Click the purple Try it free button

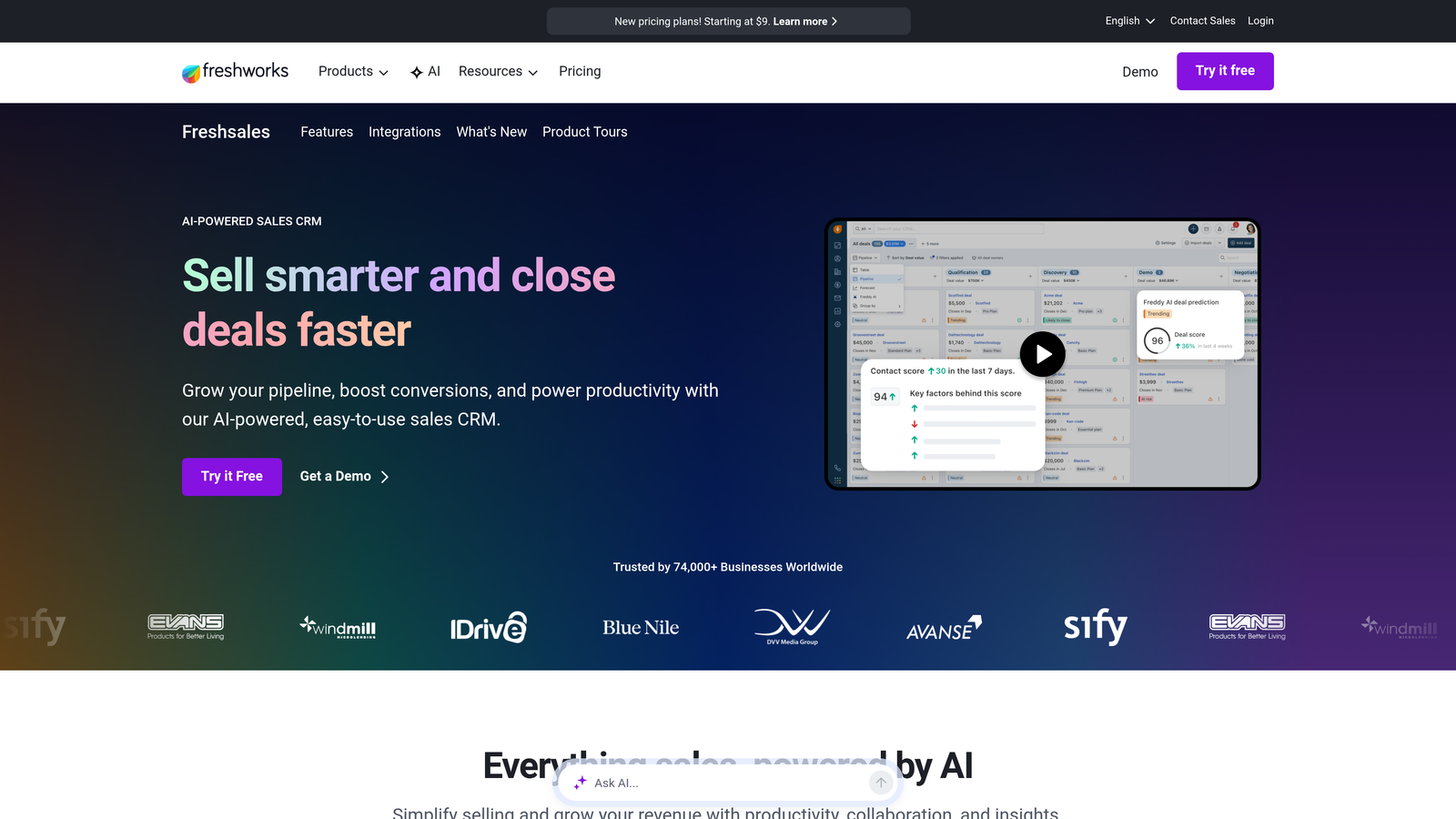[x=1225, y=71]
